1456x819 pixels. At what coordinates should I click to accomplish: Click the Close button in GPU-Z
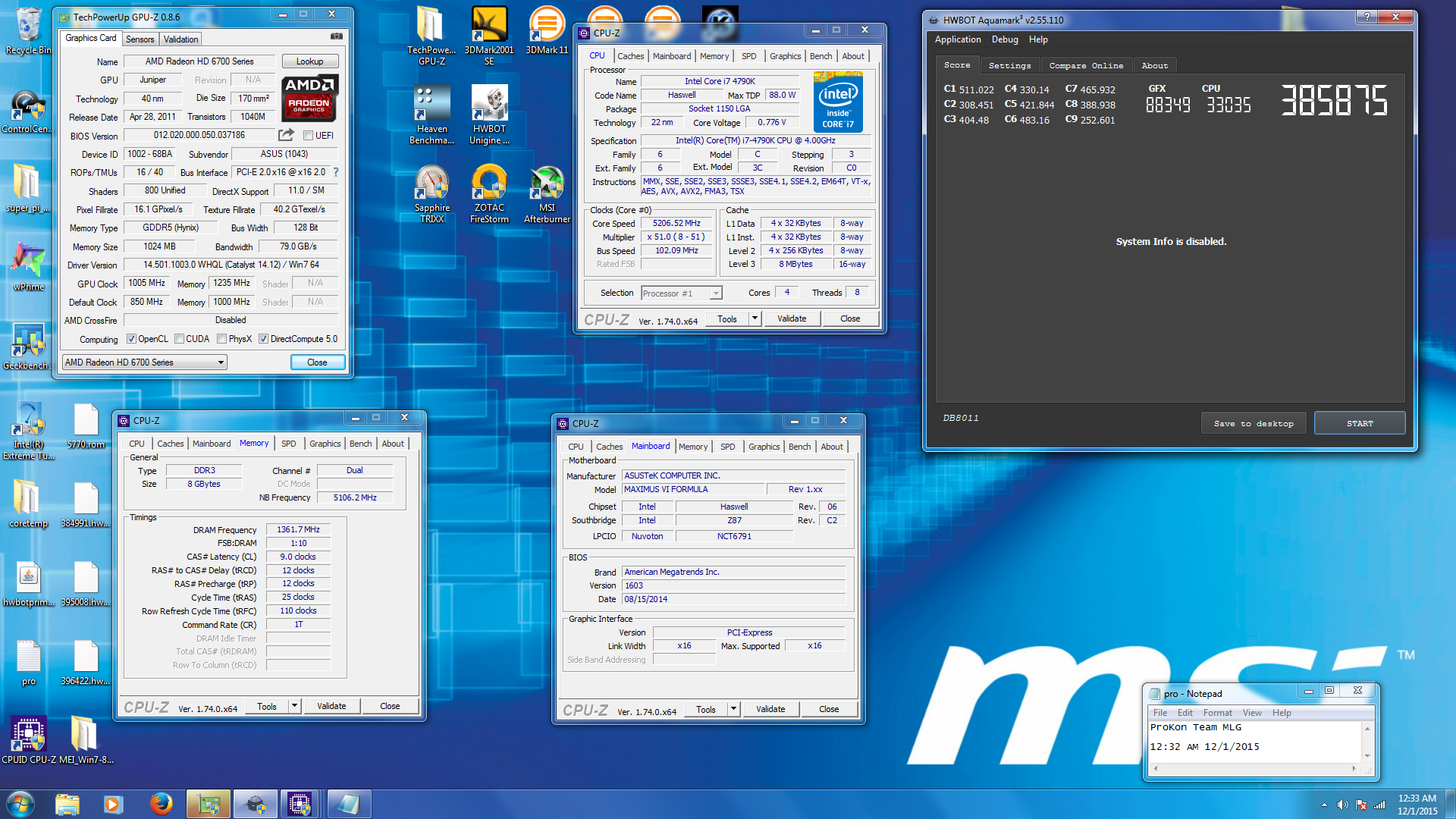[x=317, y=362]
